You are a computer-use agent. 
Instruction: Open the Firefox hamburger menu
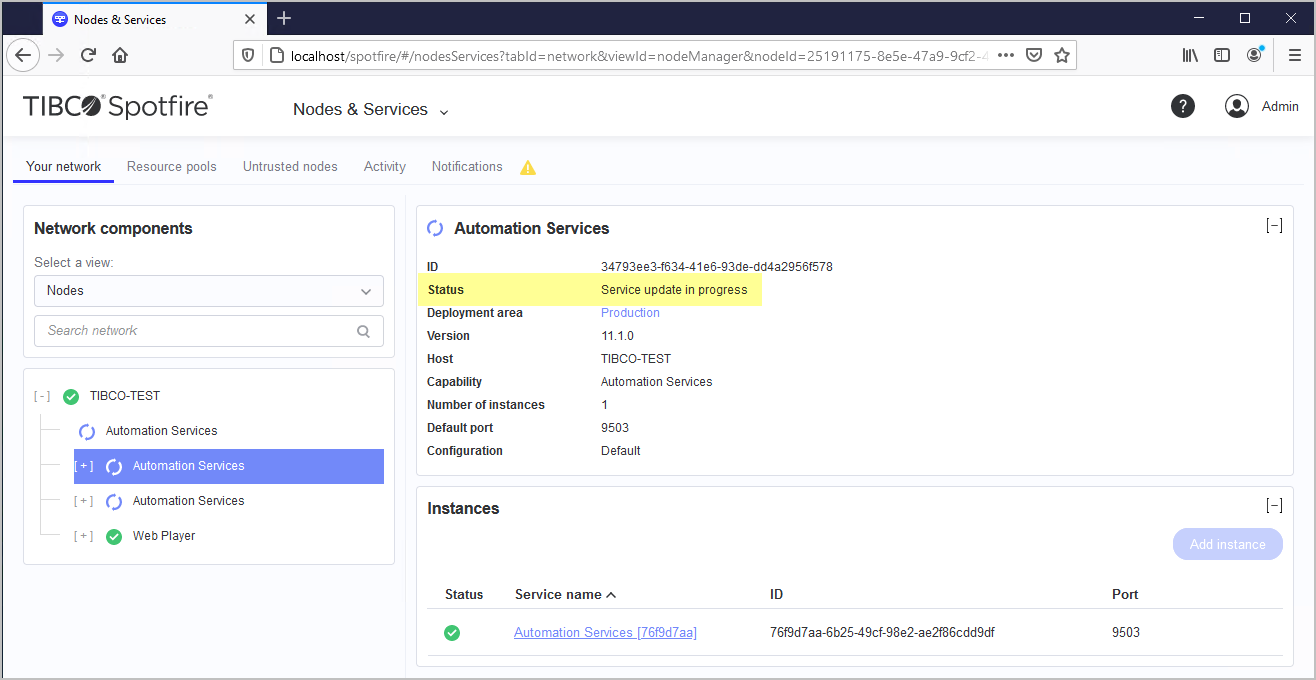click(x=1294, y=55)
